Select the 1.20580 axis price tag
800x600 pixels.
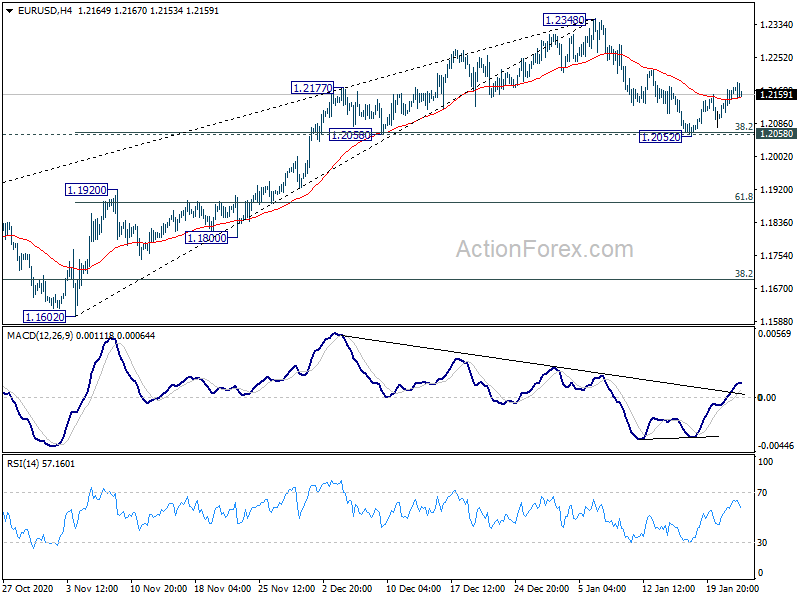[x=777, y=134]
